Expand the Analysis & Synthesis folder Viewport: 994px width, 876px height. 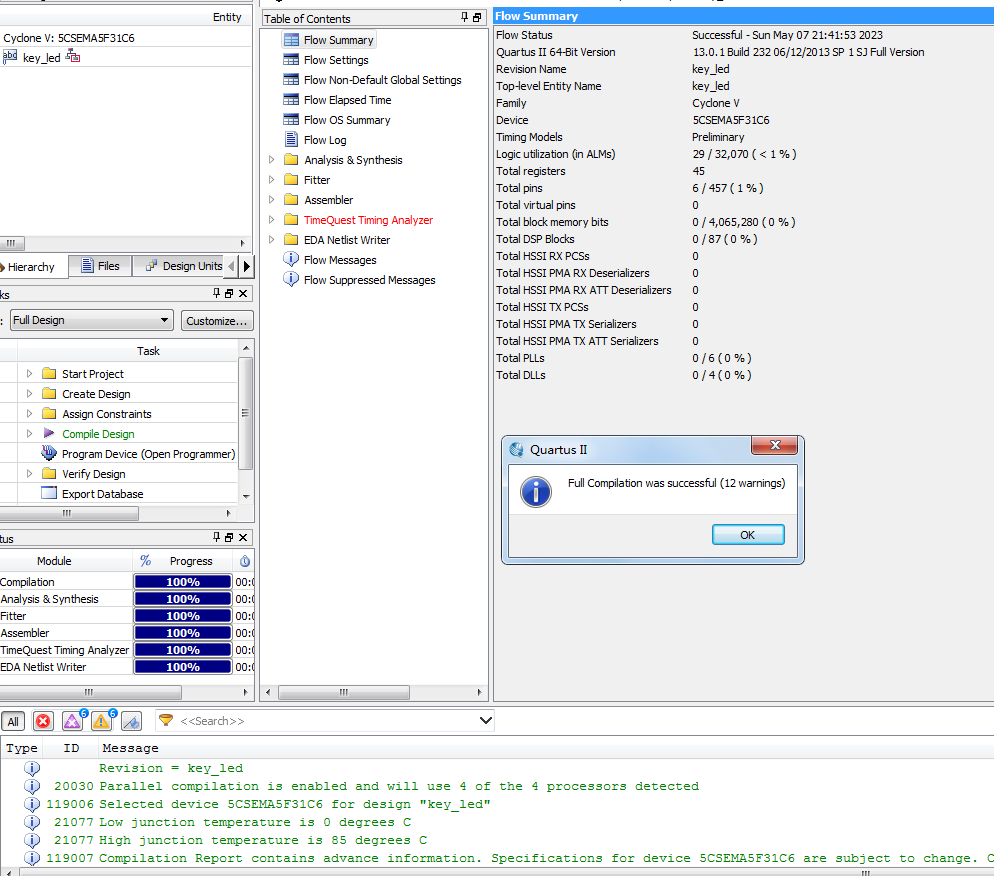click(271, 160)
